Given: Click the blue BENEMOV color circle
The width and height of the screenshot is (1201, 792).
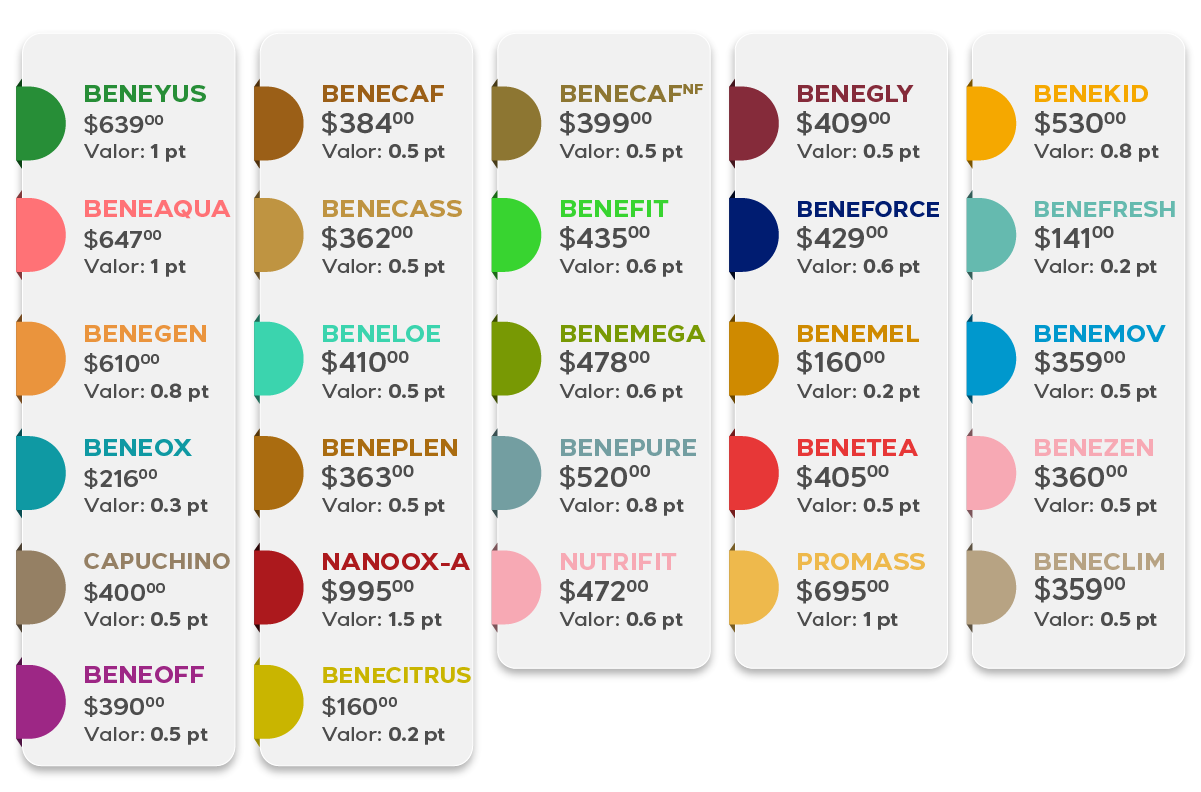Looking at the screenshot, I should [x=991, y=359].
